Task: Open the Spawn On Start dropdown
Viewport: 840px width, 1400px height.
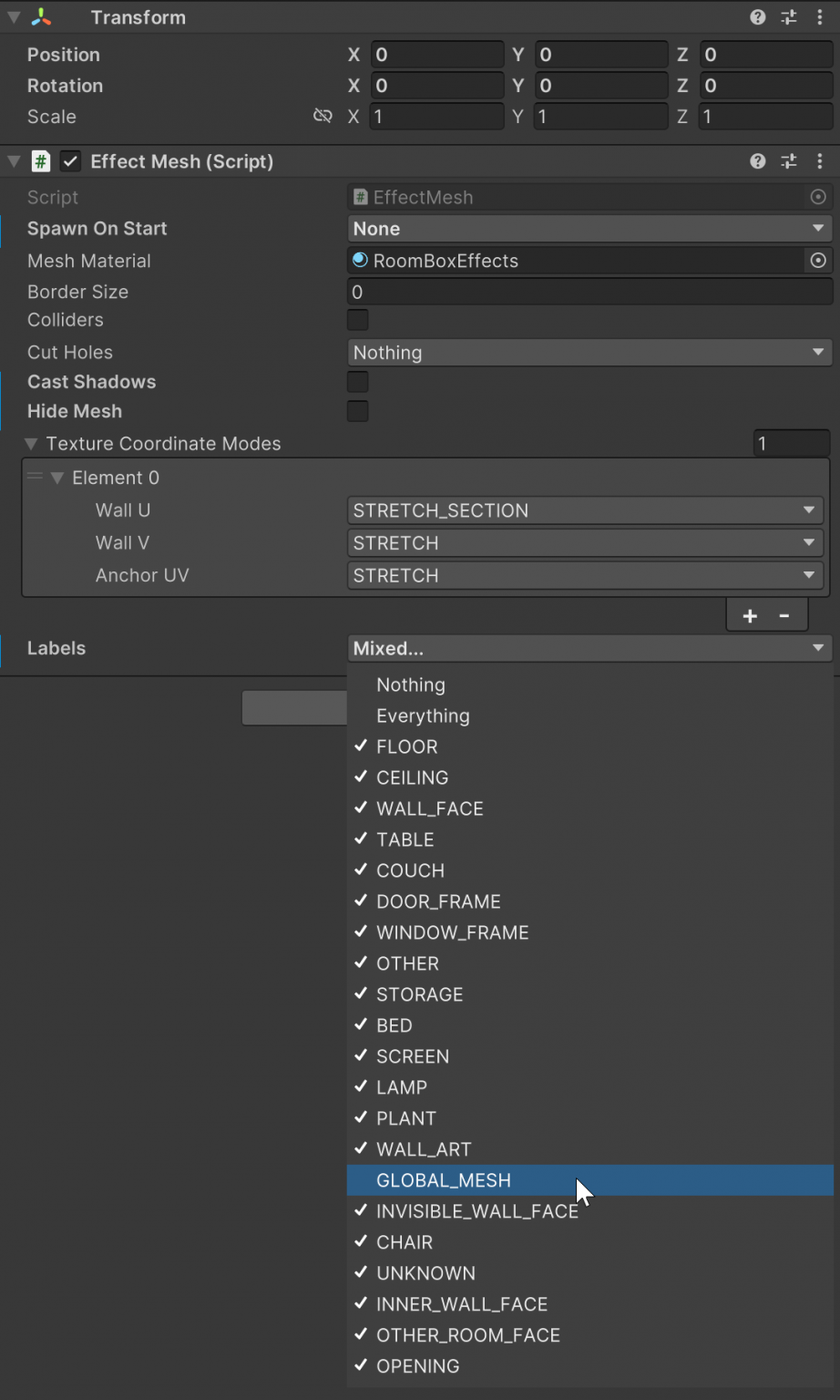Action: [589, 229]
